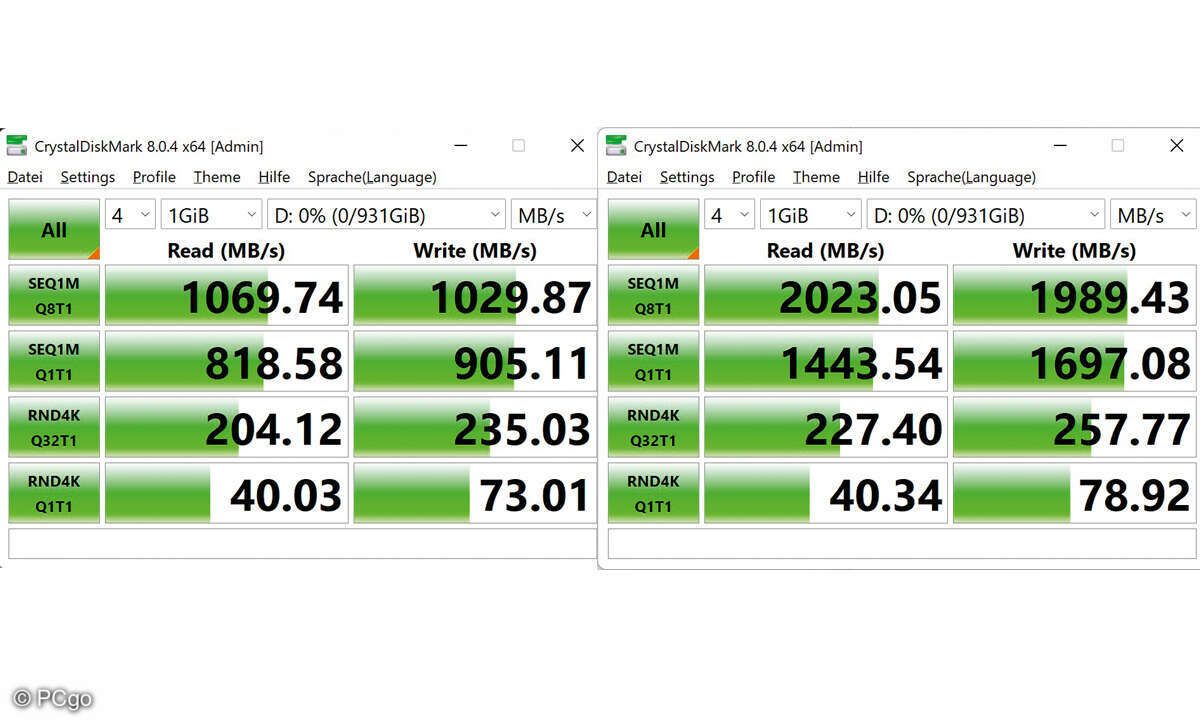Run SEQ1M Q1T1 test in left window
The image size is (1200, 720).
pos(54,361)
